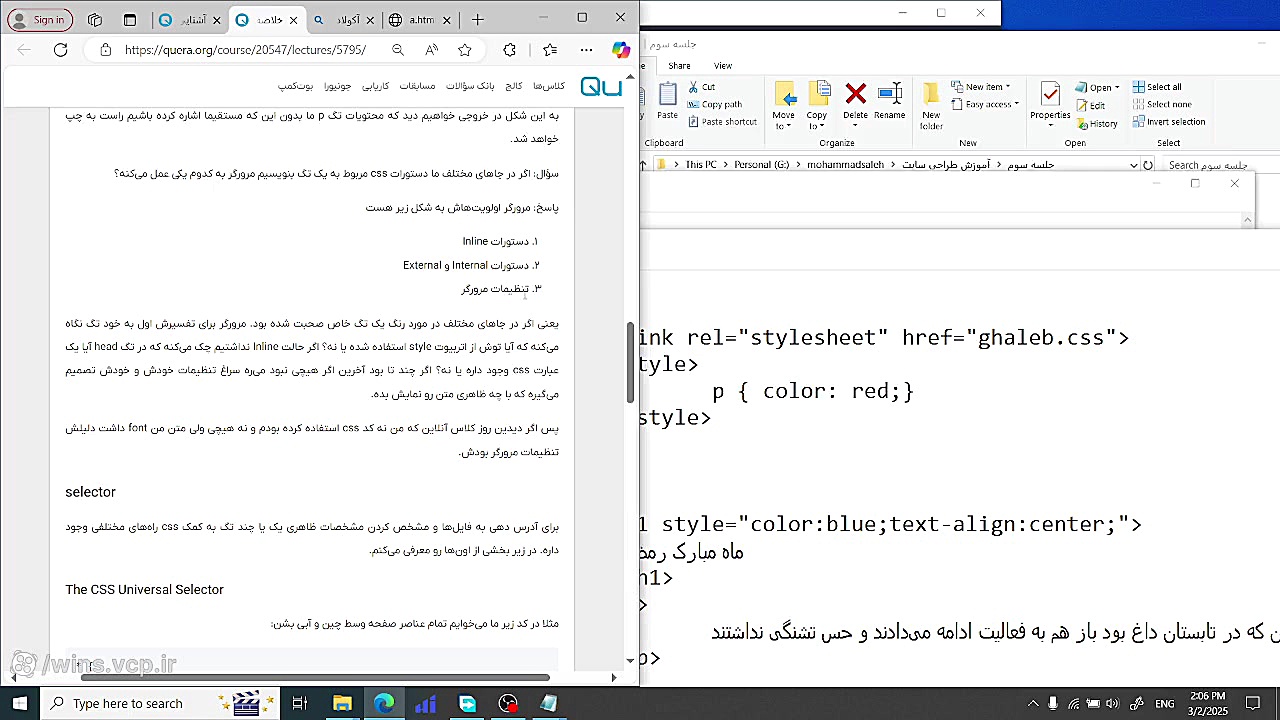The image size is (1280, 720).
Task: Open کلاس‌ها link in Quera navigation
Action: coord(549,87)
